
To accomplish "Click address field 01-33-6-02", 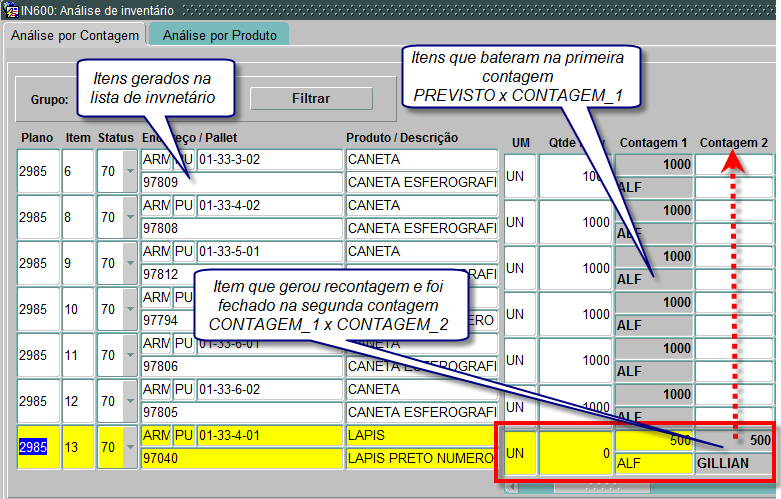I will (269, 389).
